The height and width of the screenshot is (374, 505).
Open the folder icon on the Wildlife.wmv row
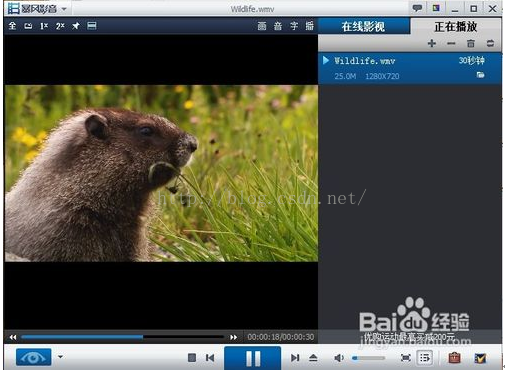(480, 75)
